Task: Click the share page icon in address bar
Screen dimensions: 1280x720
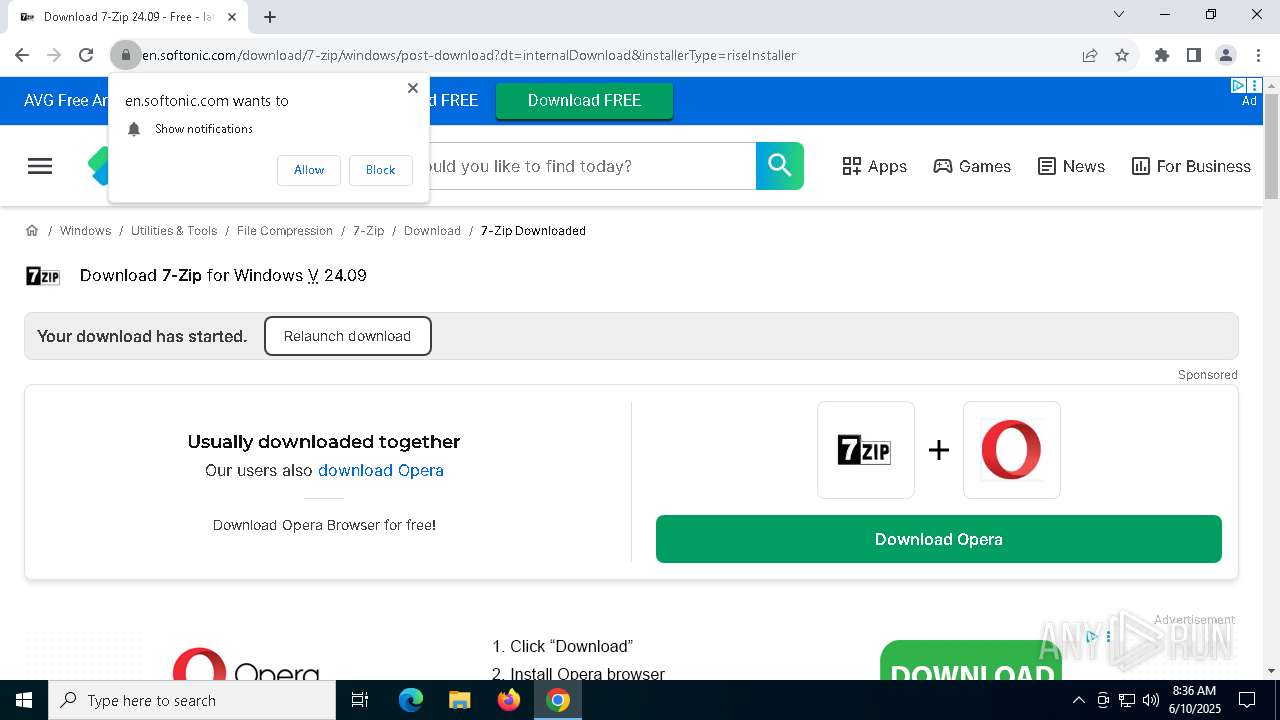Action: click(x=1090, y=55)
